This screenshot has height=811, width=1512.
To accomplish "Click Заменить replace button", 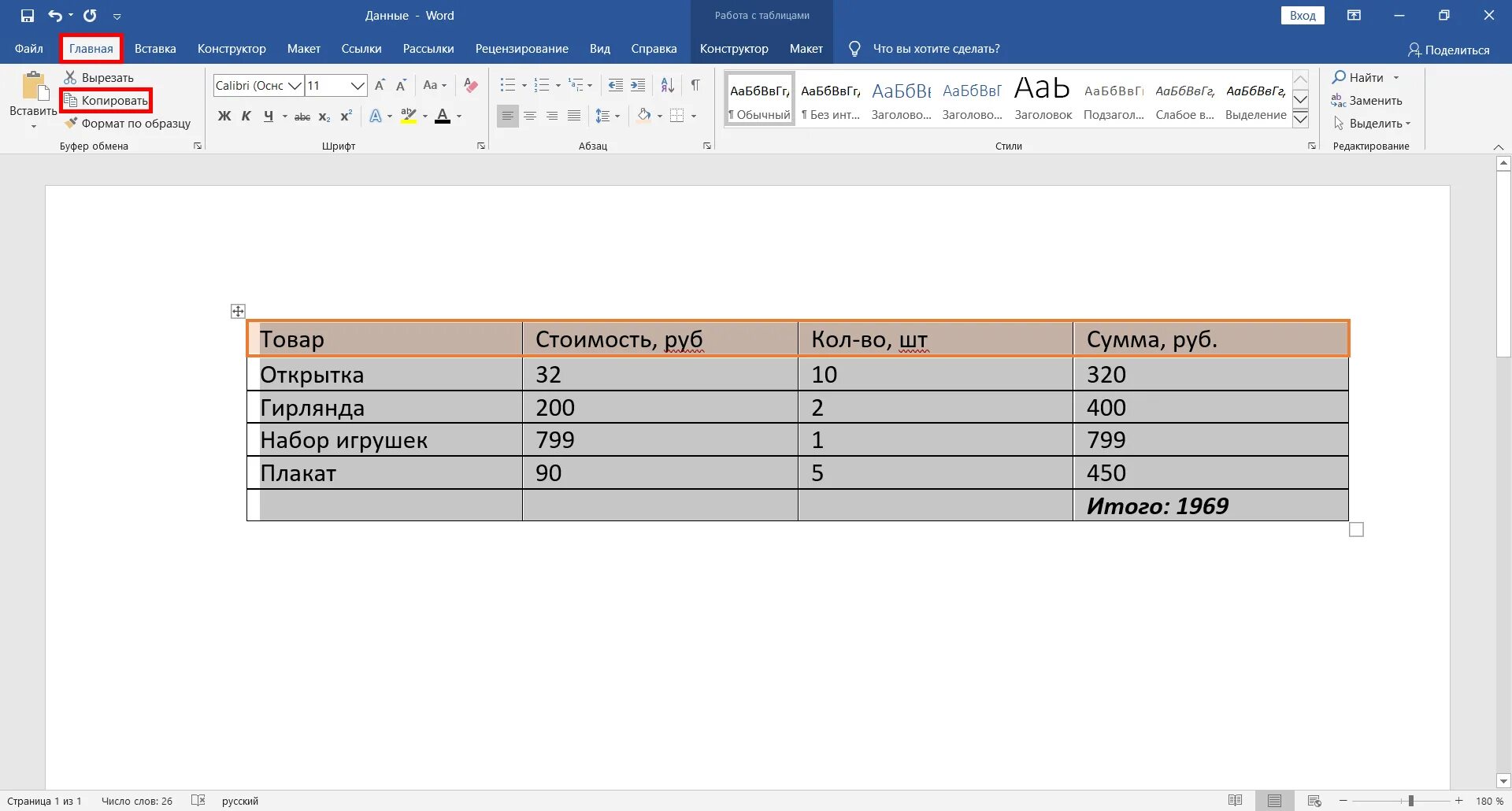I will (x=1367, y=100).
